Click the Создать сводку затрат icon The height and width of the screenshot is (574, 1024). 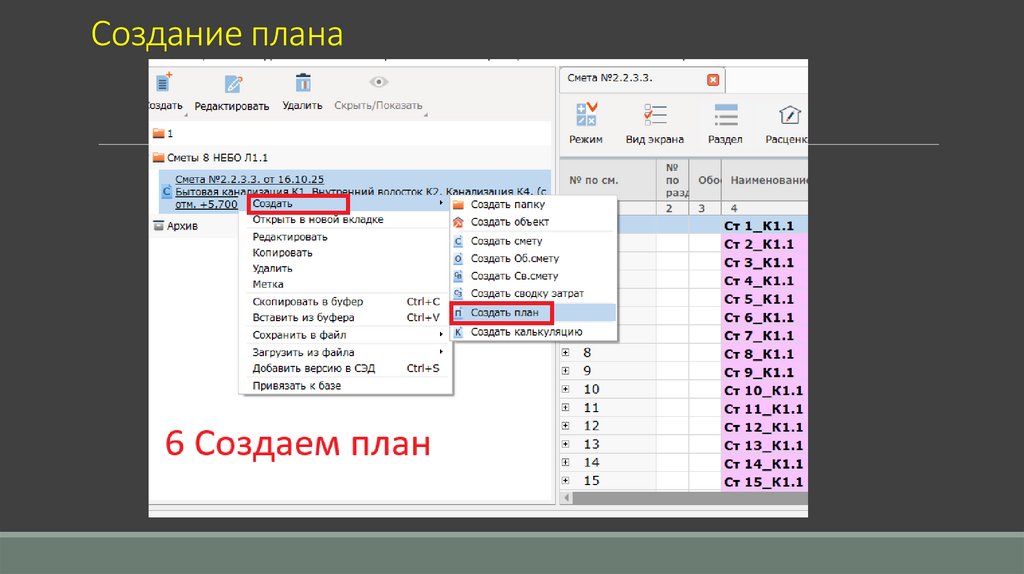pyautogui.click(x=458, y=294)
